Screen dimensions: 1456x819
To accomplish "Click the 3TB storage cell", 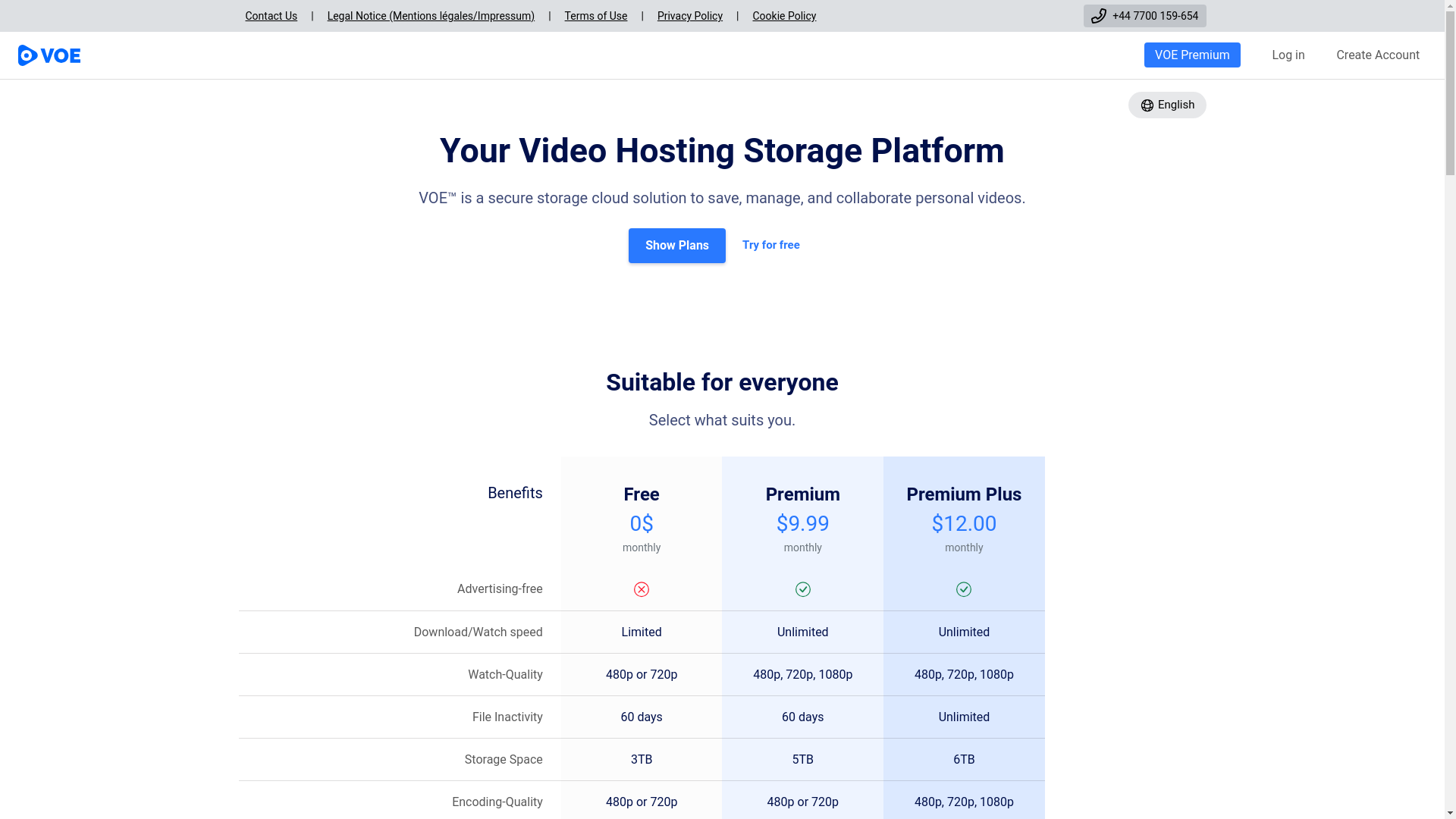I will point(642,760).
